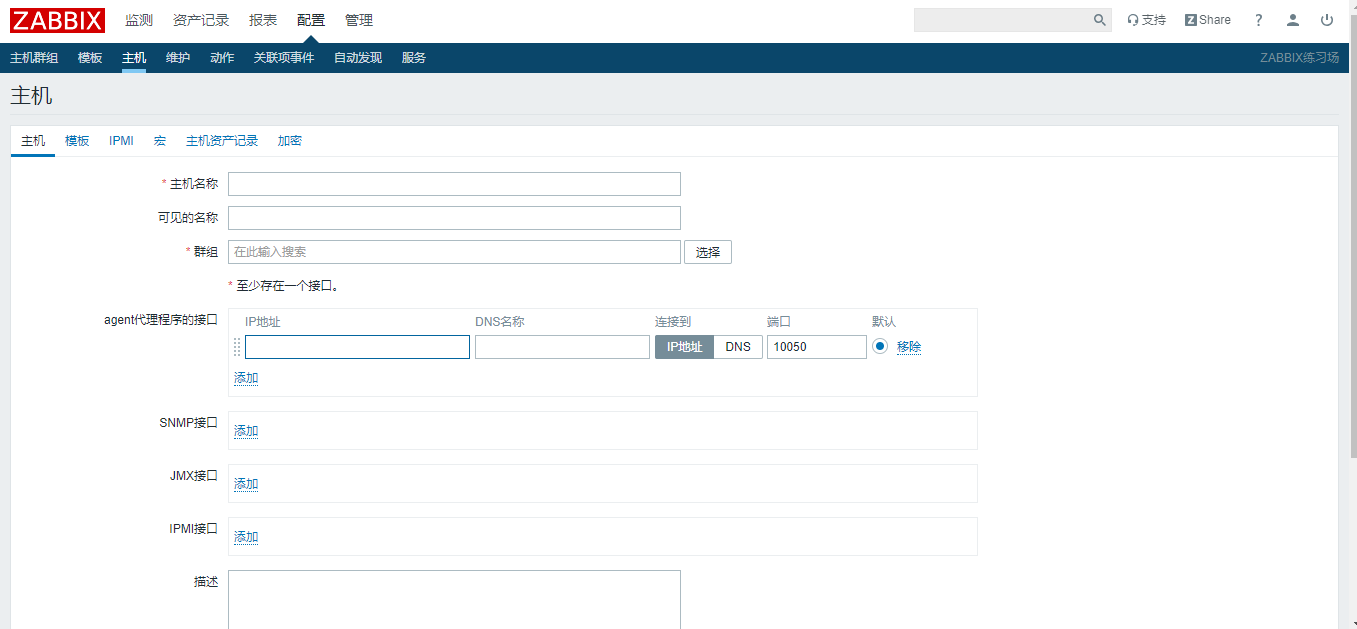Go to 自动发现 submenu
Image resolution: width=1357 pixels, height=629 pixels.
point(358,58)
